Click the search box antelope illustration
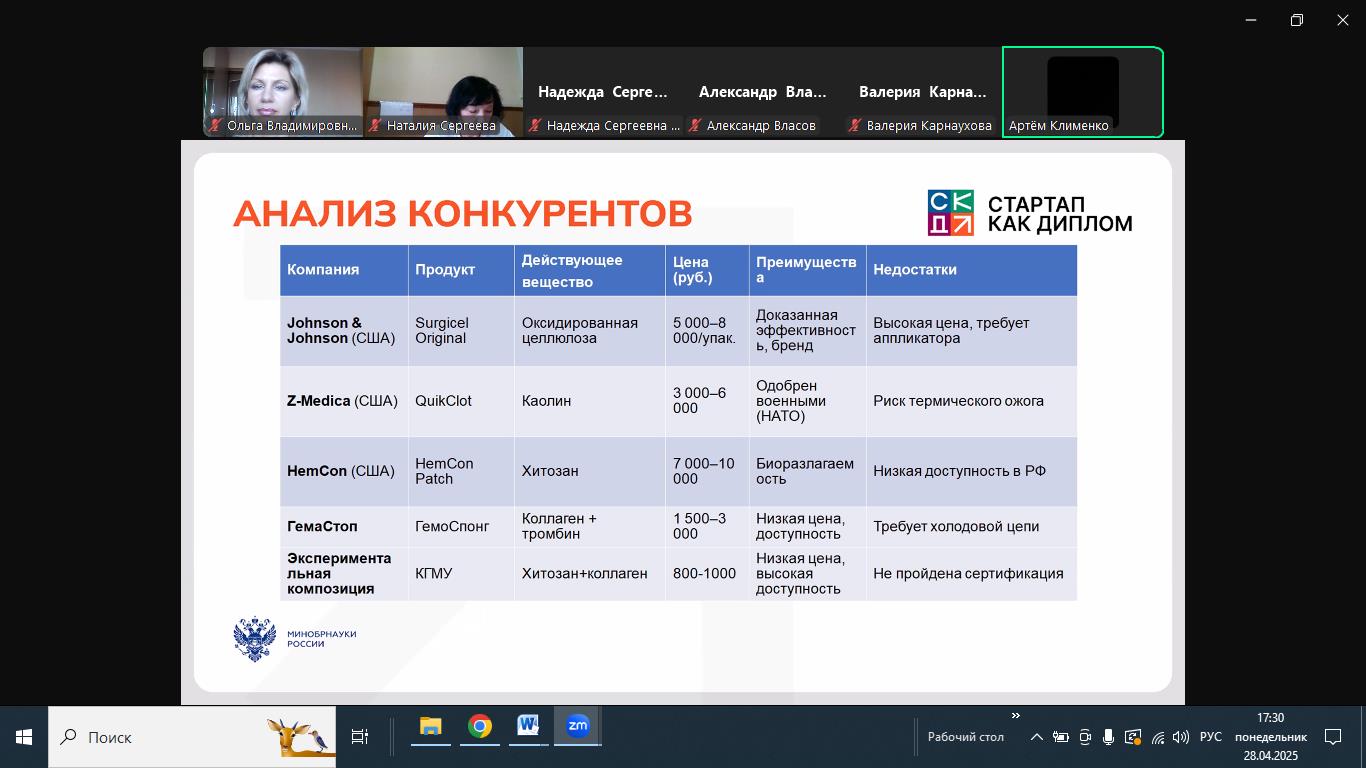The image size is (1366, 768). [x=300, y=737]
